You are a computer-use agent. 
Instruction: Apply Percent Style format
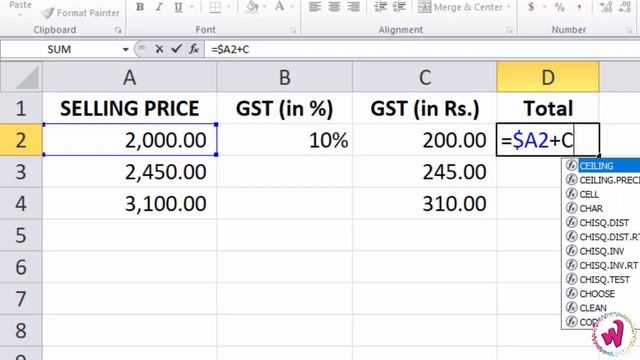click(x=560, y=7)
